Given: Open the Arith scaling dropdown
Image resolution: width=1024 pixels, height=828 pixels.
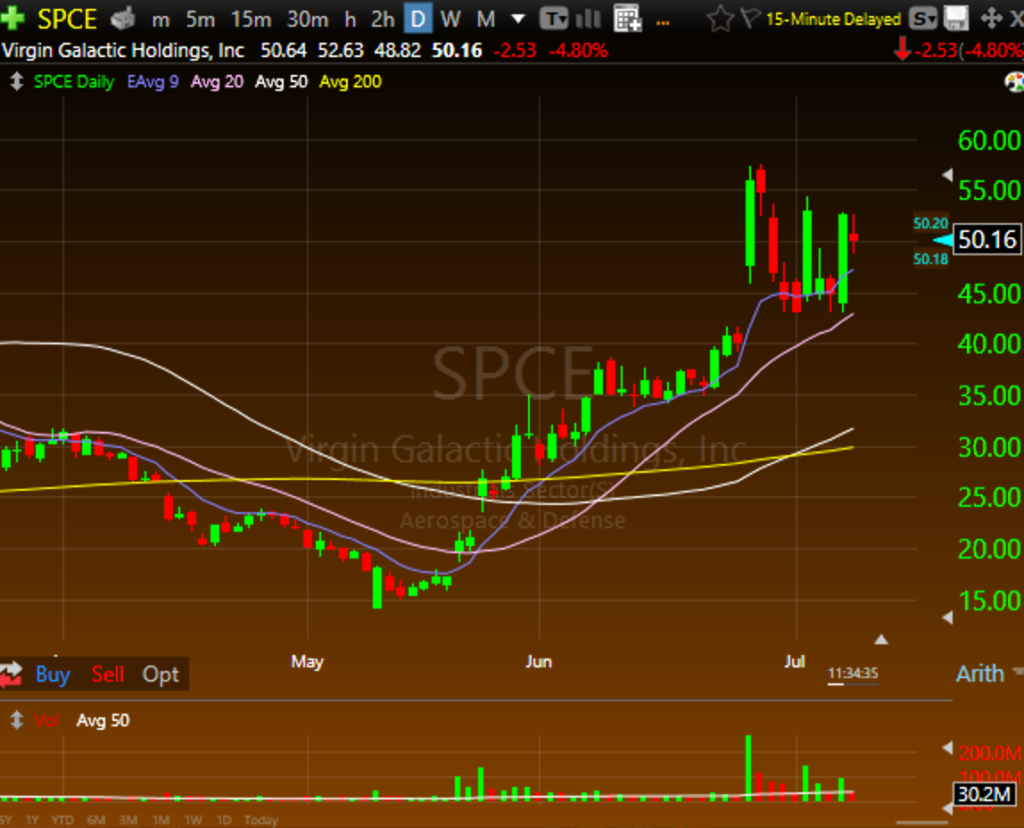Looking at the screenshot, I should click(989, 673).
